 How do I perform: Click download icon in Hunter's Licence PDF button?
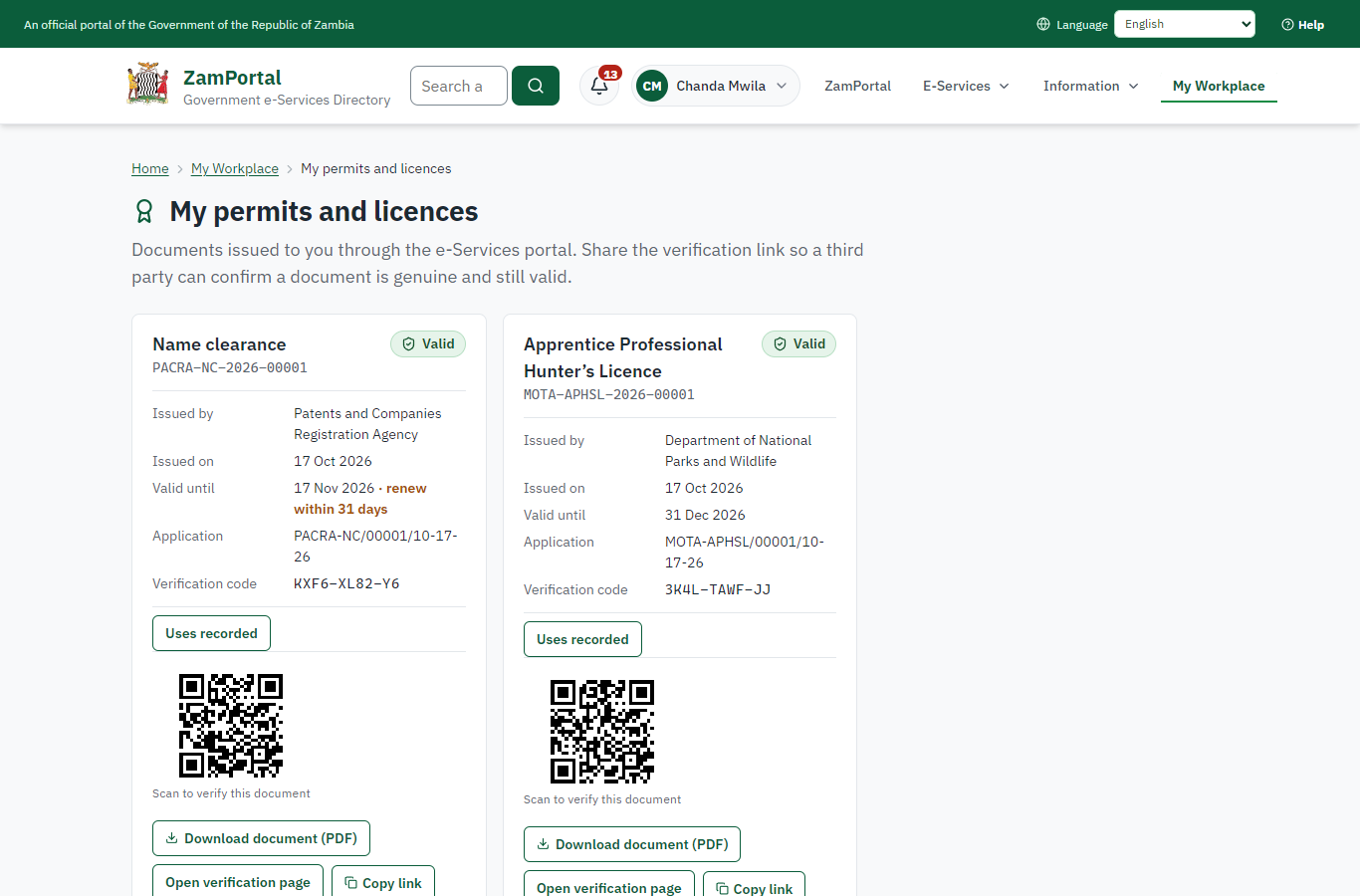point(543,844)
